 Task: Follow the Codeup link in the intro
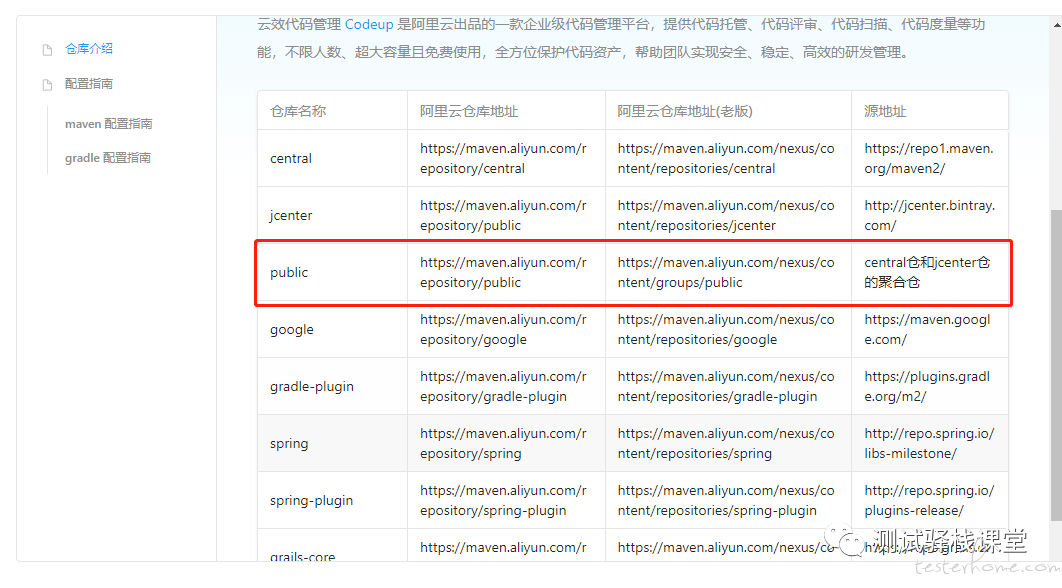tap(369, 24)
